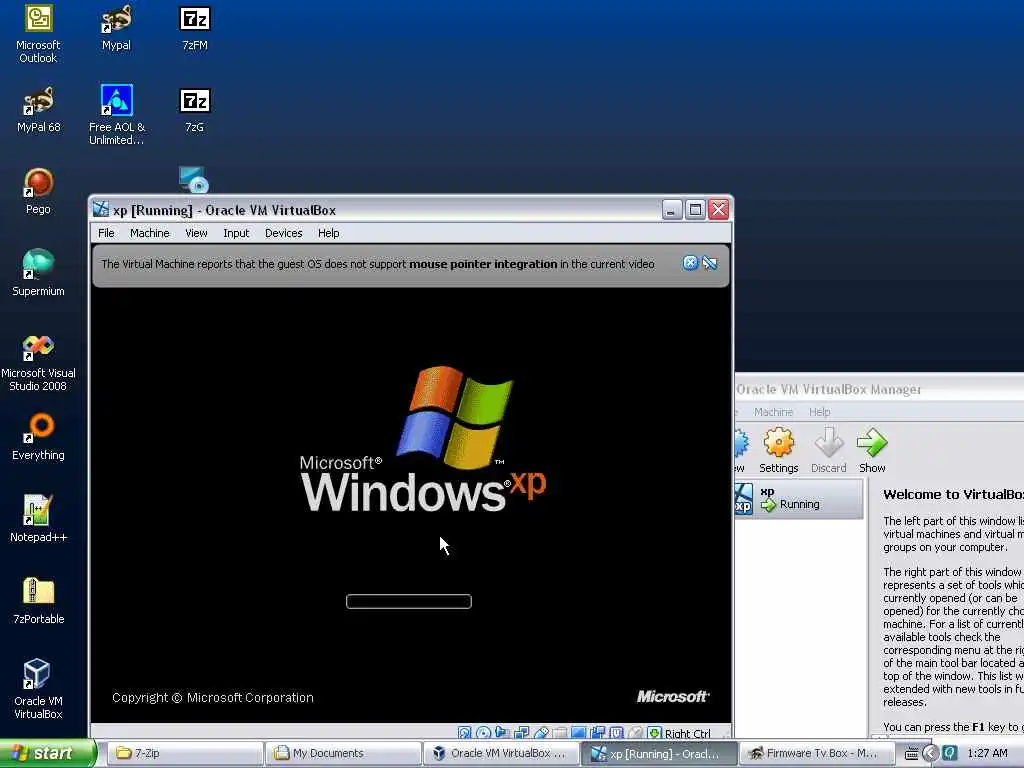Click the Windows XP boot progress bar

click(409, 601)
